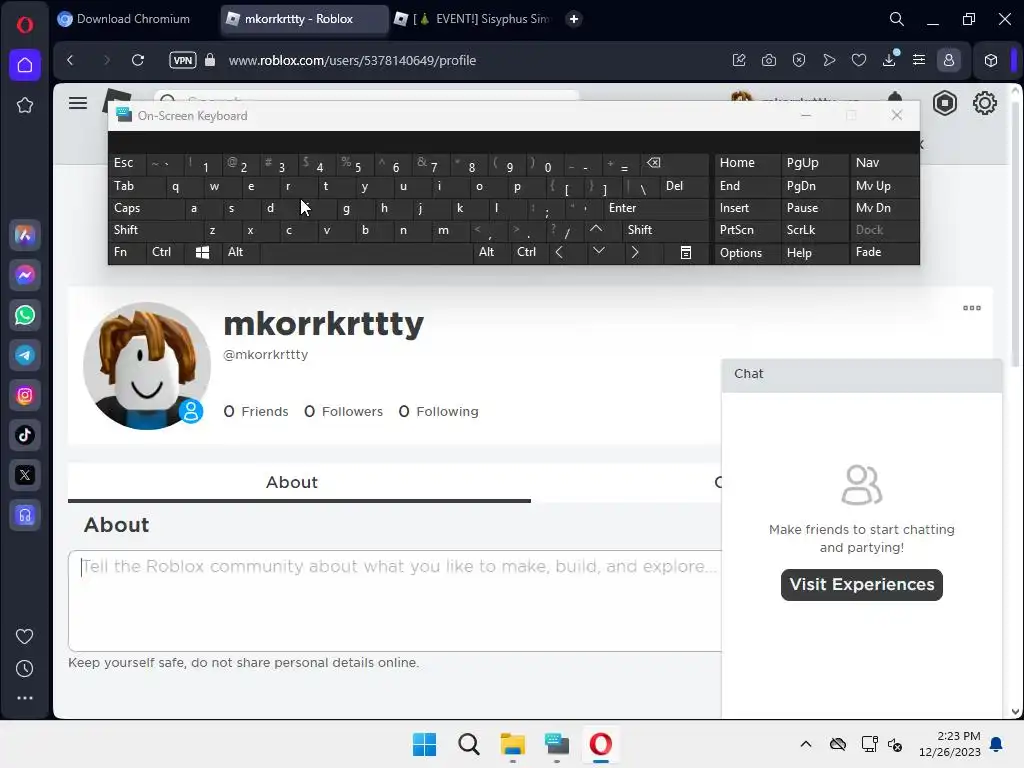The image size is (1024, 768).
Task: Open File Explorer from the taskbar
Action: [x=513, y=744]
